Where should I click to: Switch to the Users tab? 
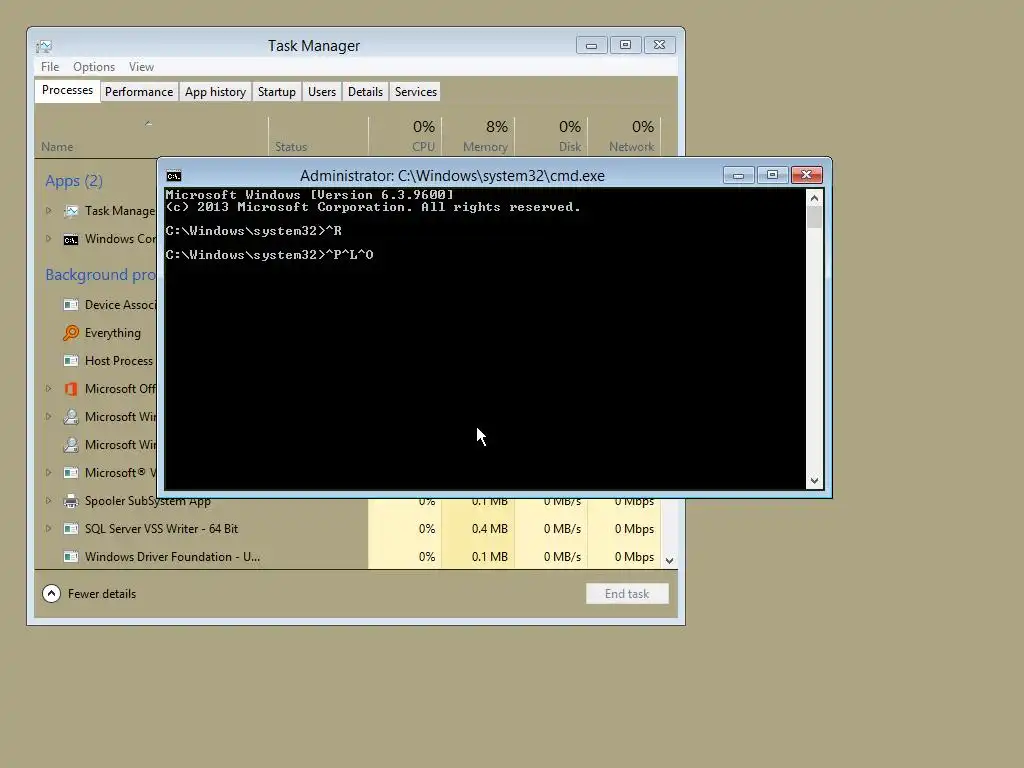pyautogui.click(x=322, y=92)
